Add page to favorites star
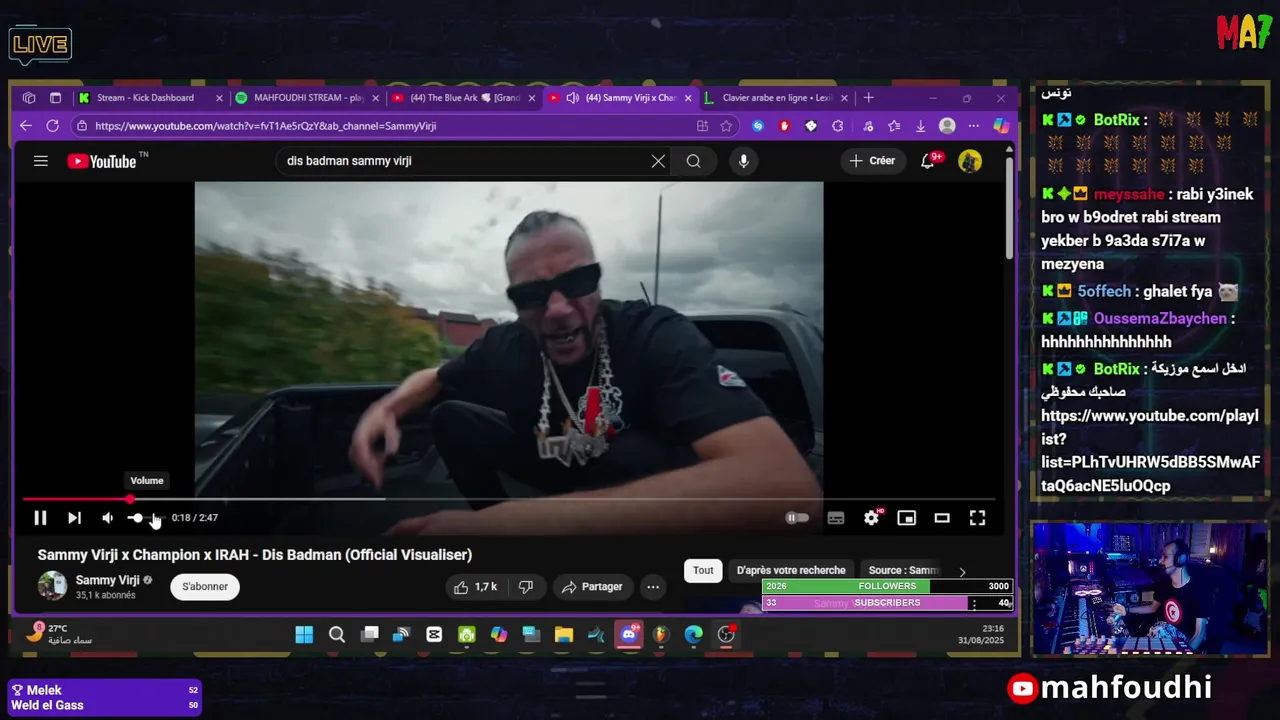 [x=726, y=126]
